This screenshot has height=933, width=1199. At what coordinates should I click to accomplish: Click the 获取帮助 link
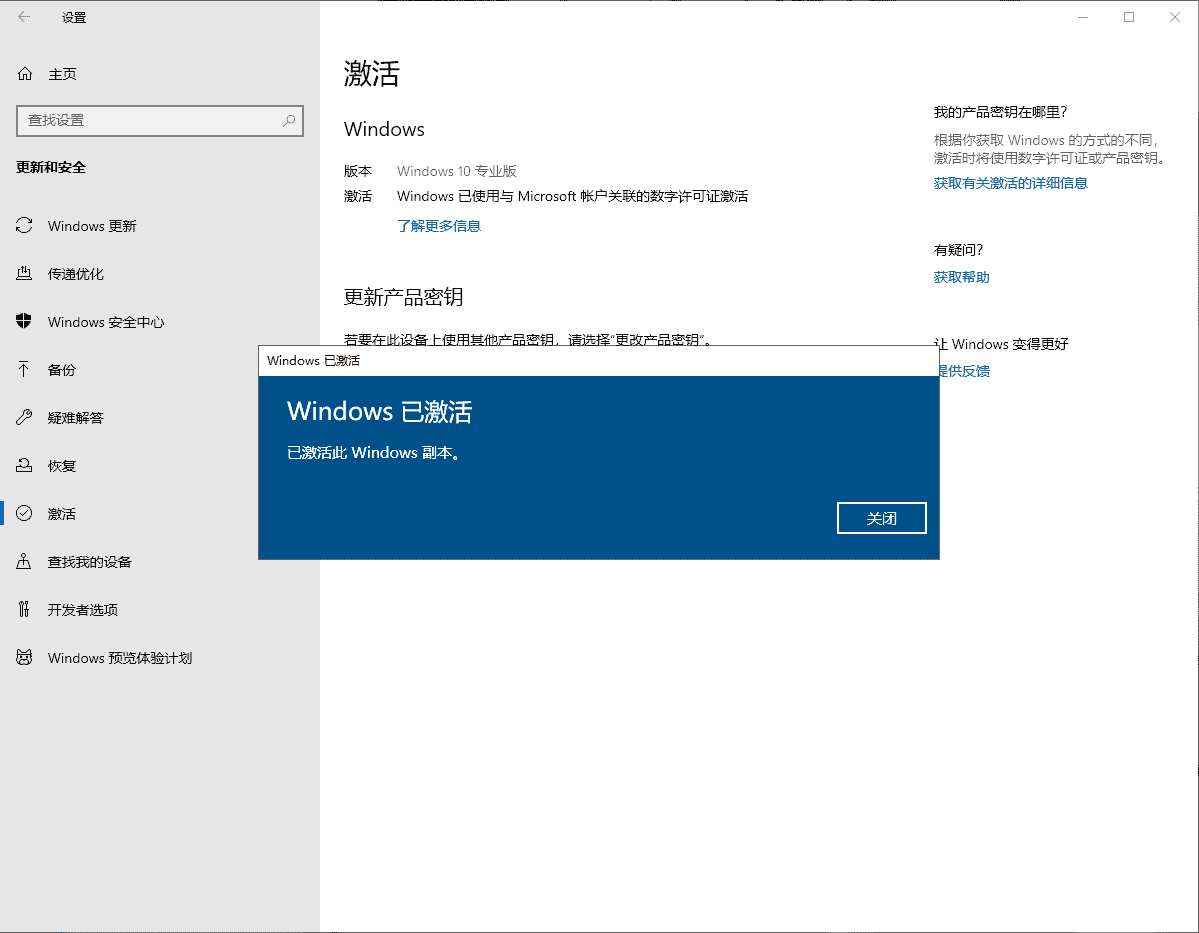coord(961,277)
